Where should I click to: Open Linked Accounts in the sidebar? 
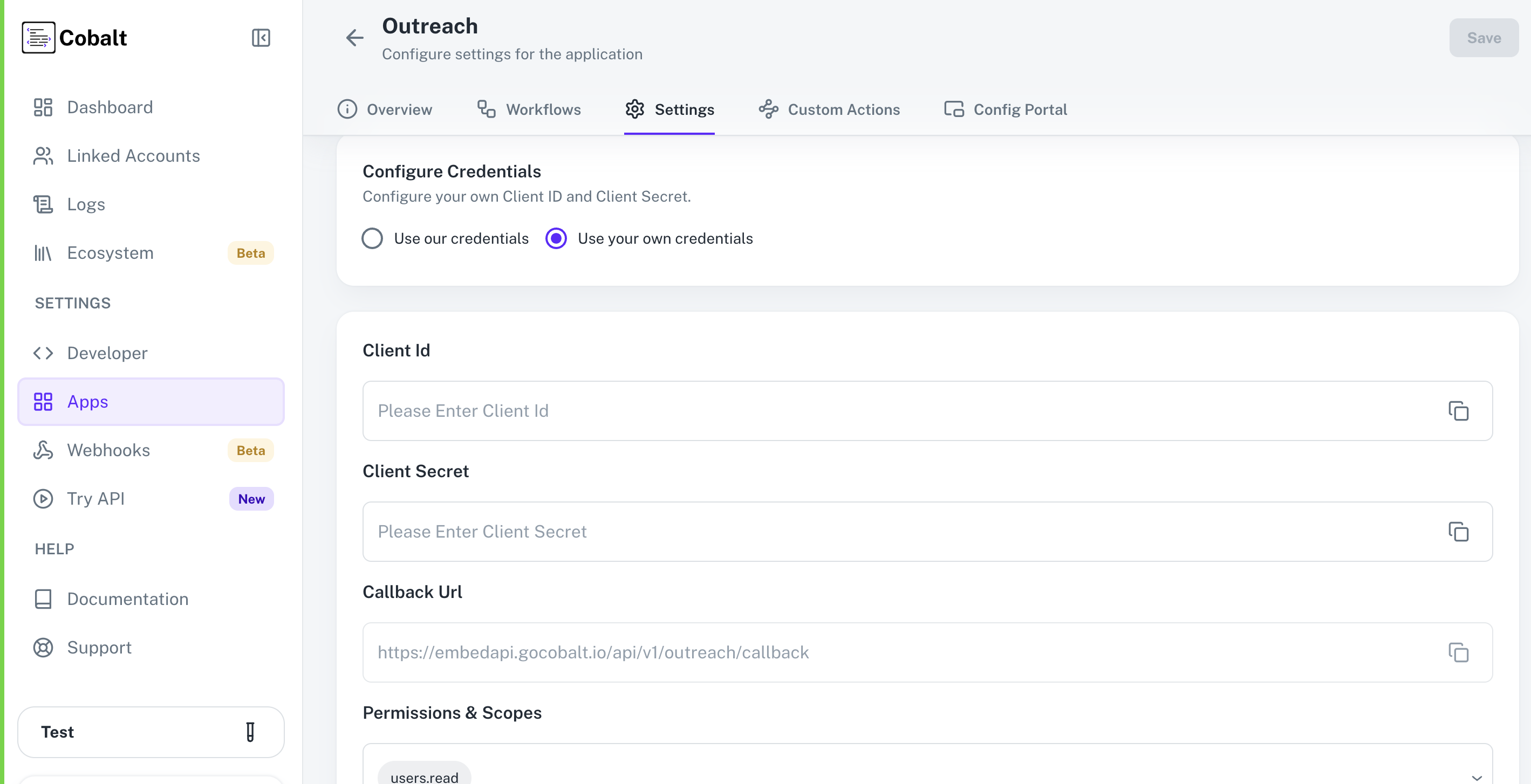[x=133, y=156]
